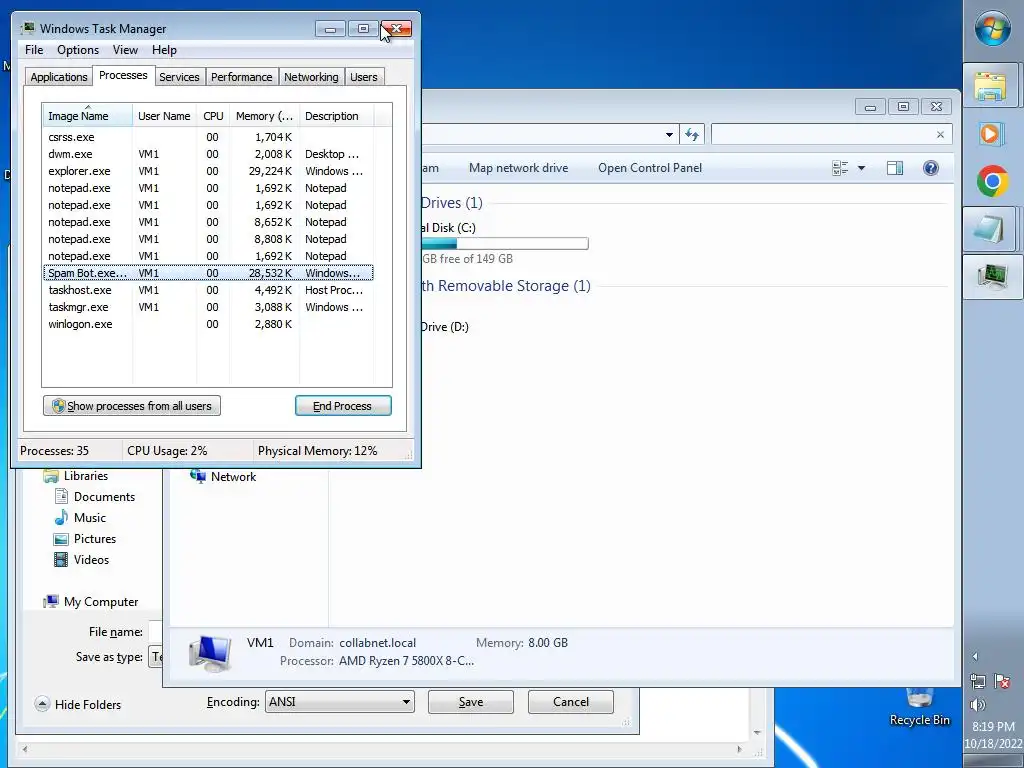Click Open Control Panel in the Explorer toolbar

click(x=650, y=168)
